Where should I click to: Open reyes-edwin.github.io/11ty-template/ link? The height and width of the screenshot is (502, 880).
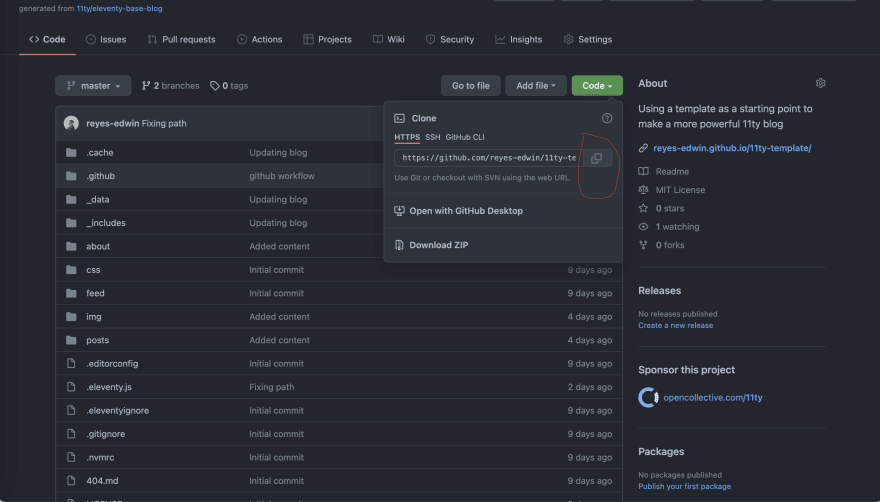click(732, 148)
